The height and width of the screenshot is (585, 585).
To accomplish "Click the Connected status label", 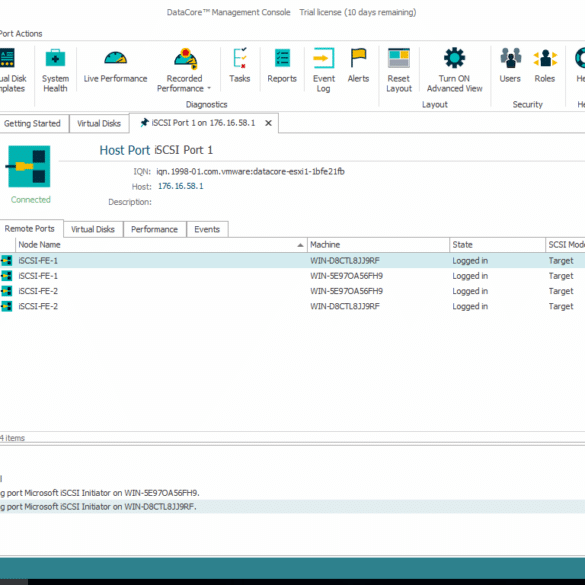I will coord(31,200).
